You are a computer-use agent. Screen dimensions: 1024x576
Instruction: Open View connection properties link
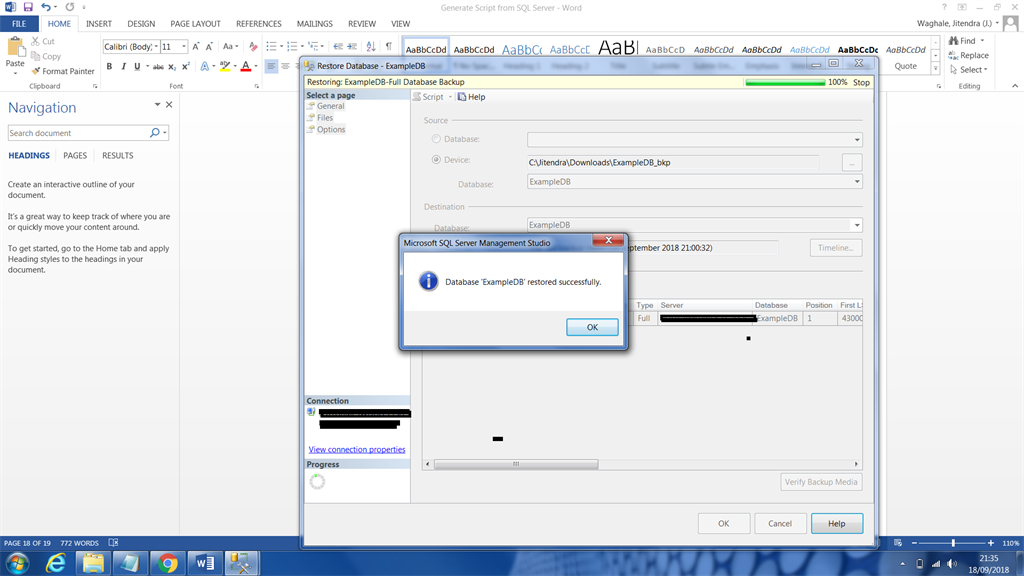coord(357,449)
